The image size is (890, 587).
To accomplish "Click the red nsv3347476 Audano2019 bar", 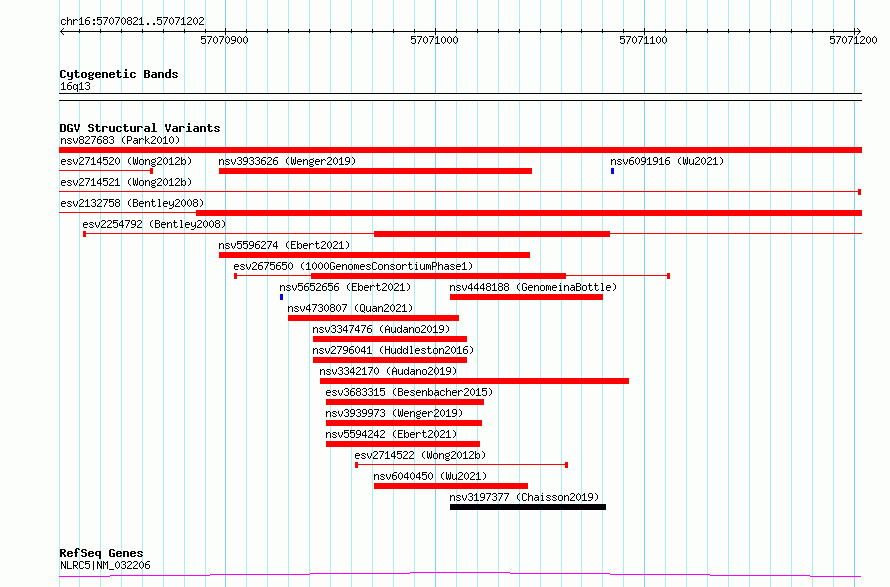I will click(x=390, y=339).
